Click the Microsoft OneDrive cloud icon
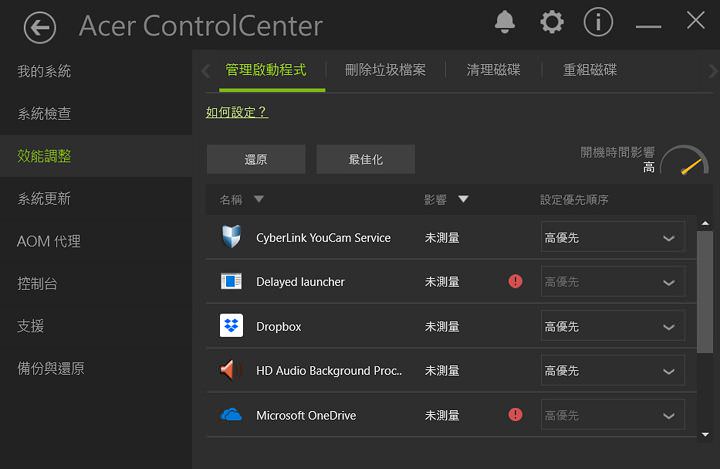The width and height of the screenshot is (720, 469). [231, 415]
